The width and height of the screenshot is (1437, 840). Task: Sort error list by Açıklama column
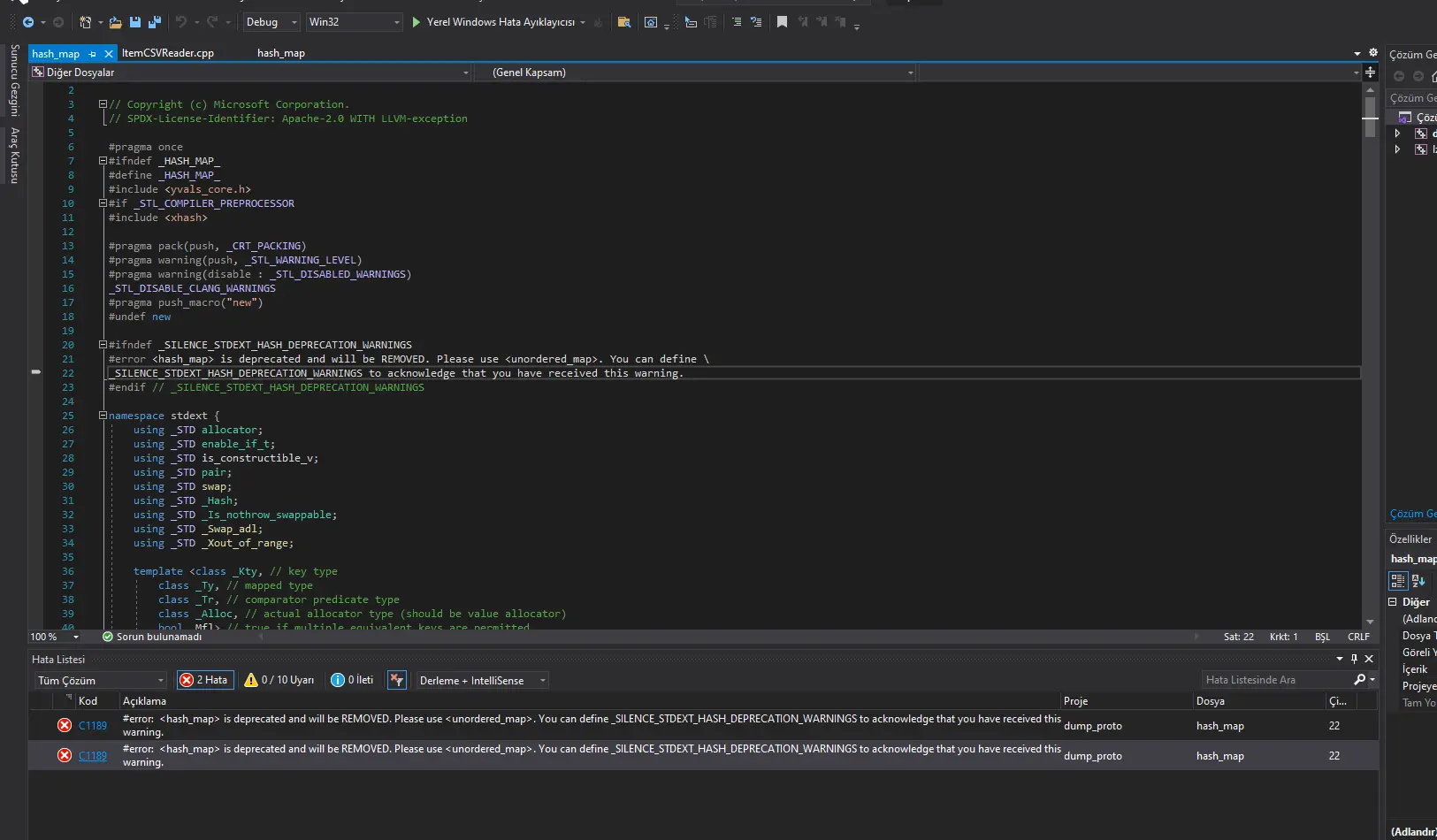(x=589, y=700)
